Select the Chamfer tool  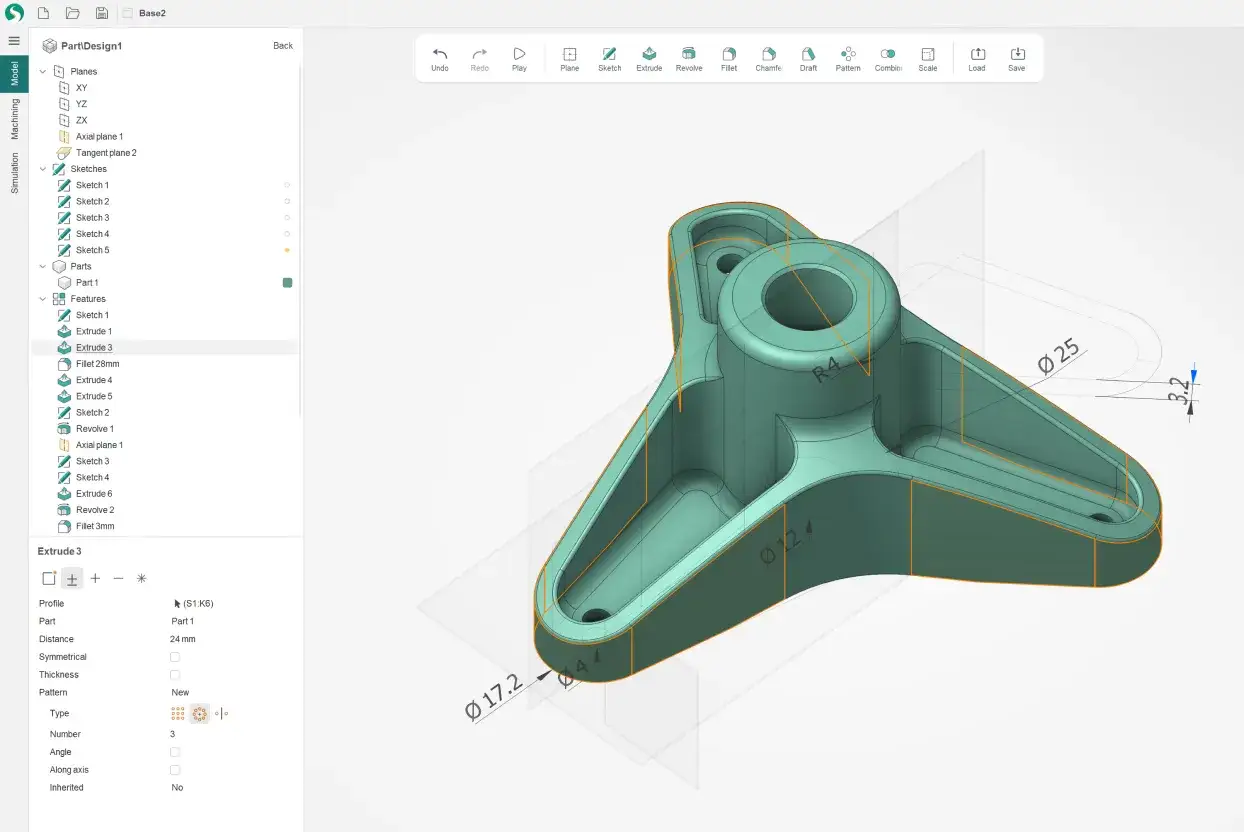coord(768,59)
